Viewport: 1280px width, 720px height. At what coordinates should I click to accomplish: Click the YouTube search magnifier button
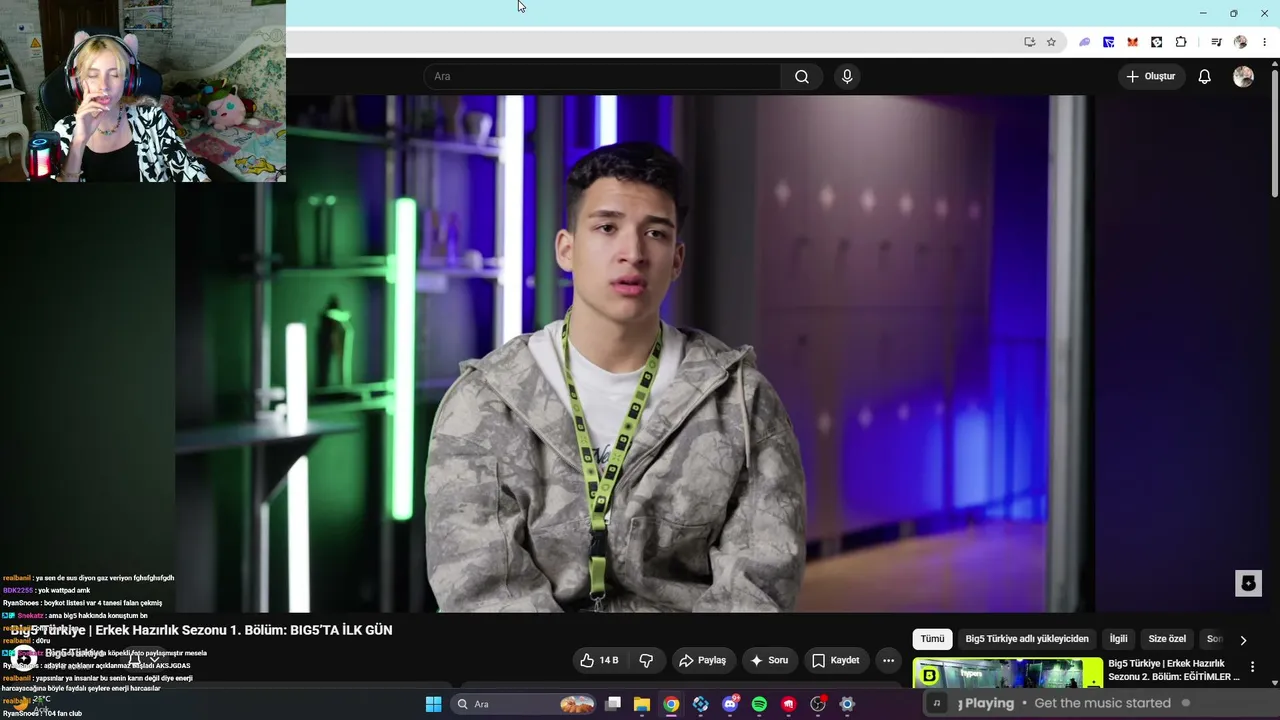[x=802, y=77]
